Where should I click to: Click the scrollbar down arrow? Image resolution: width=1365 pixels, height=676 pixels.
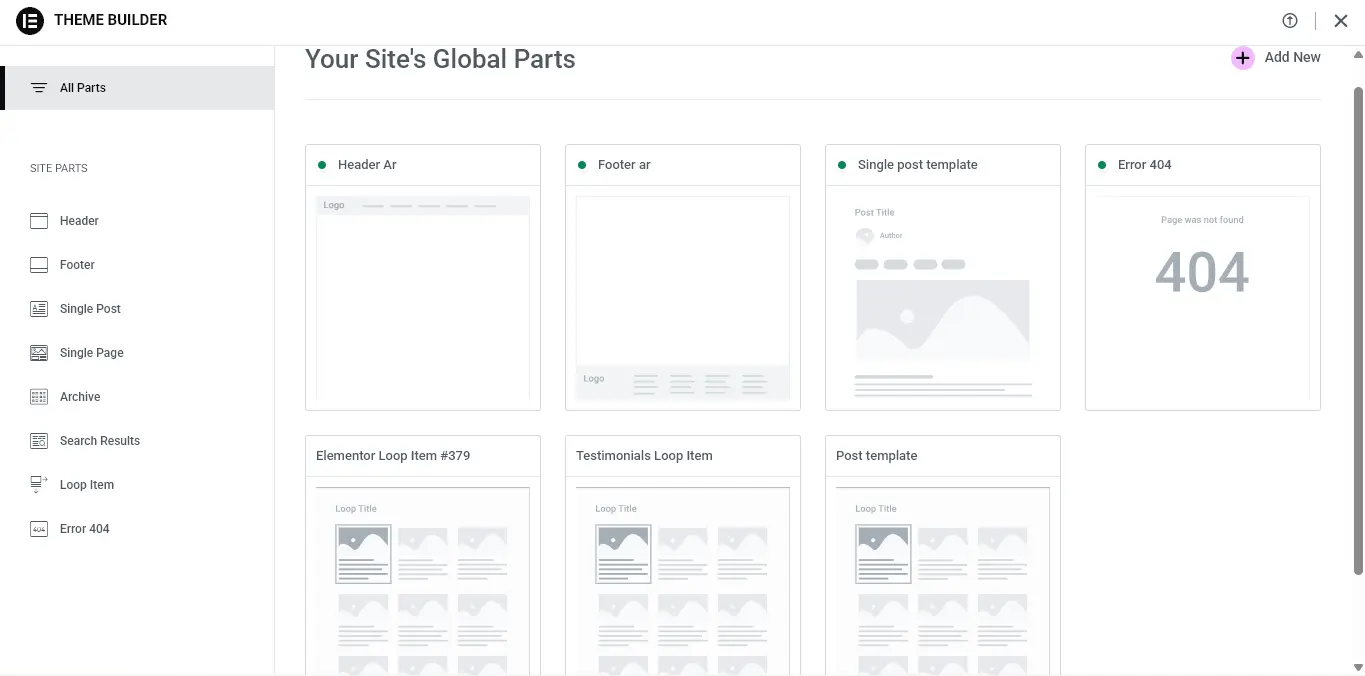[x=1358, y=667]
